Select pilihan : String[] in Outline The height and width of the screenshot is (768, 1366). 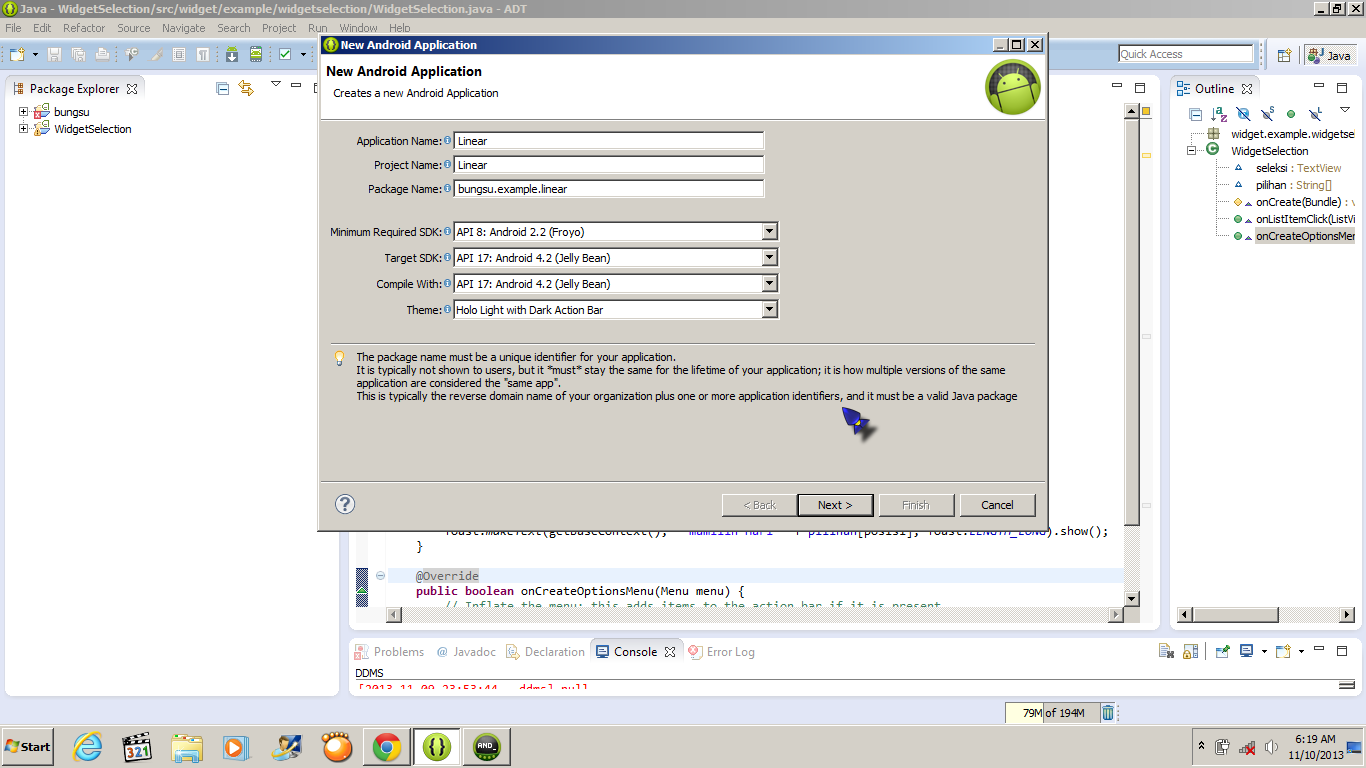click(x=1294, y=185)
